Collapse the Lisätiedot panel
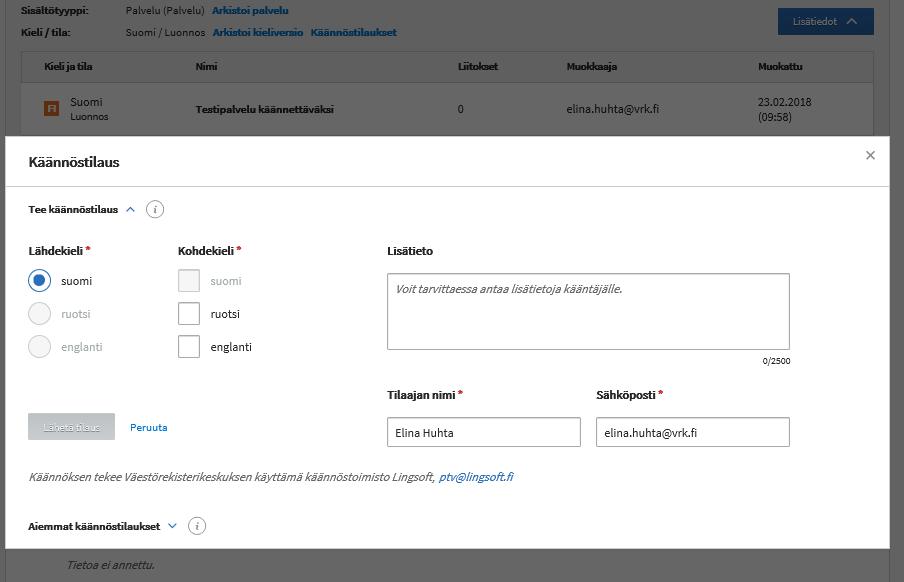Screen dimensions: 904x582 826,21
